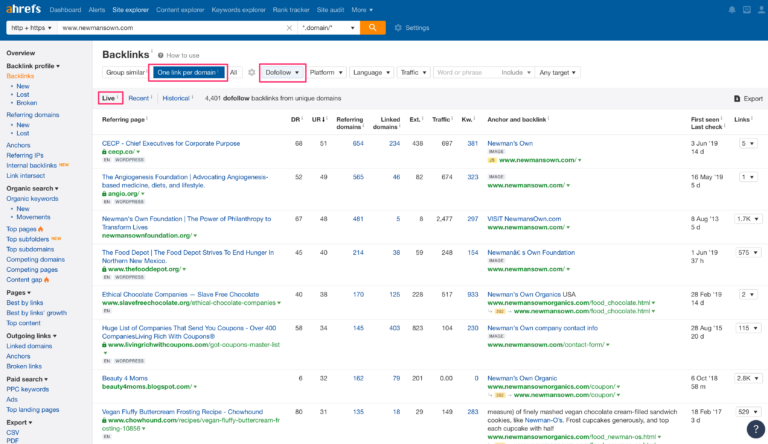This screenshot has height=444, width=768.
Task: Expand links dropdown showing 2.8K
Action: tap(747, 378)
